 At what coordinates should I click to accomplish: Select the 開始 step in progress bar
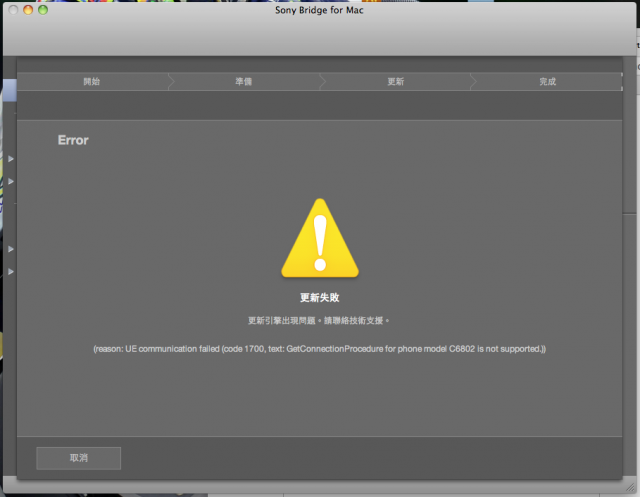(x=92, y=82)
